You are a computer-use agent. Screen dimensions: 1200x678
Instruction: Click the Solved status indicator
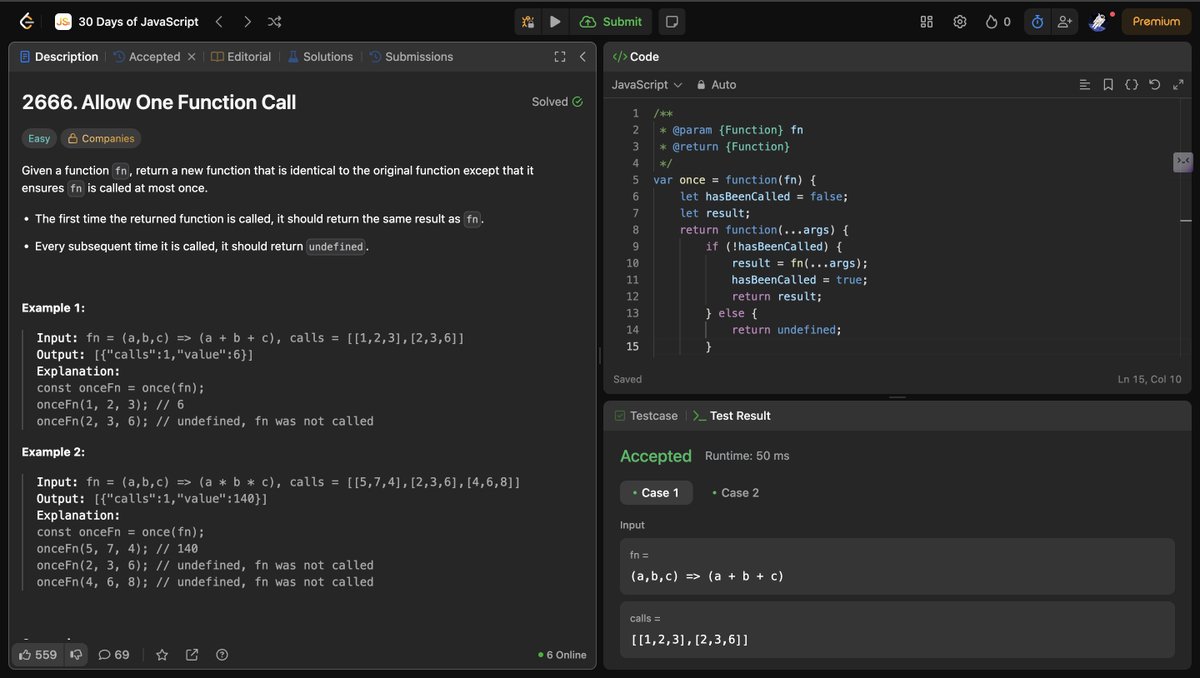tap(557, 102)
